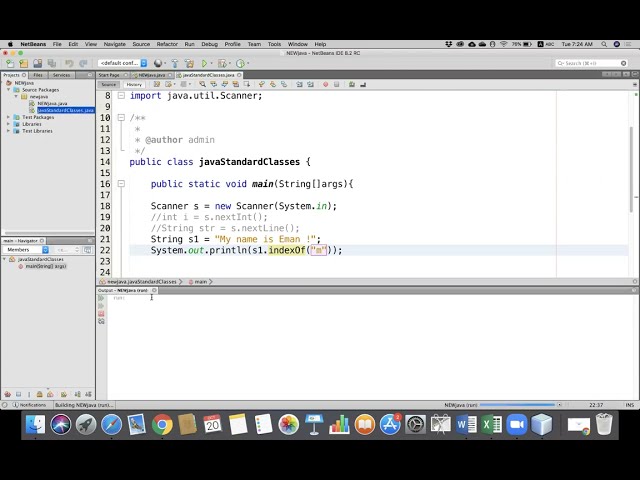This screenshot has width=640, height=480.
Task: Click the Redo toolbar icon
Action: [83, 63]
